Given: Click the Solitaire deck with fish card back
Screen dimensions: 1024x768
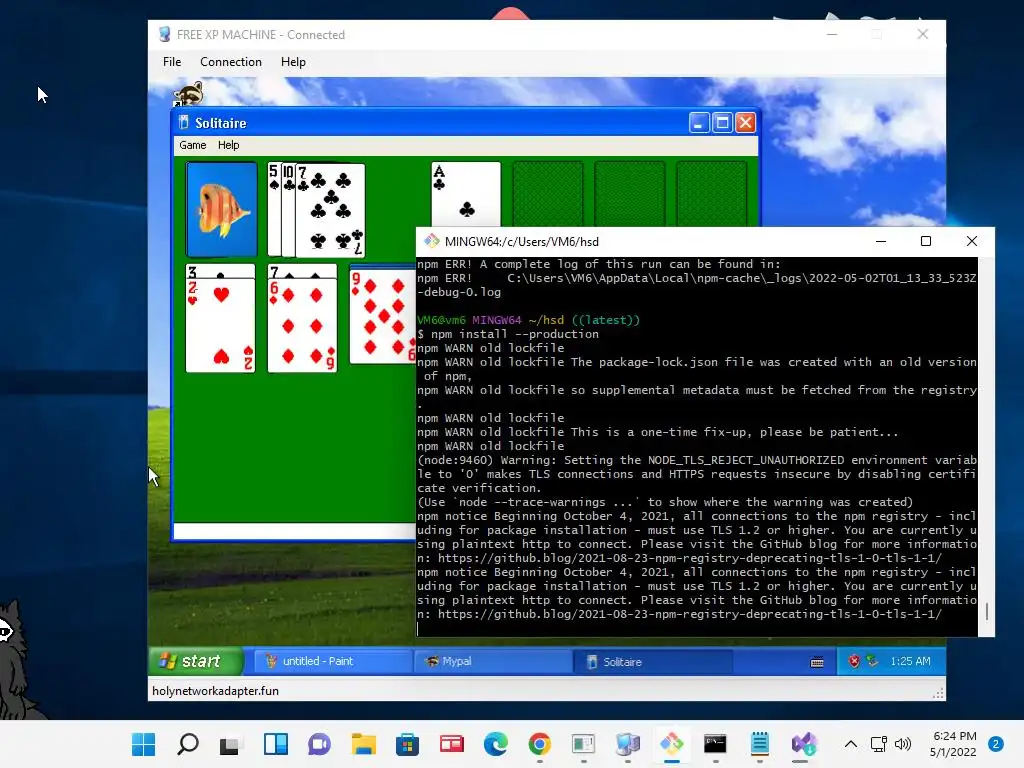Looking at the screenshot, I should pos(221,209).
